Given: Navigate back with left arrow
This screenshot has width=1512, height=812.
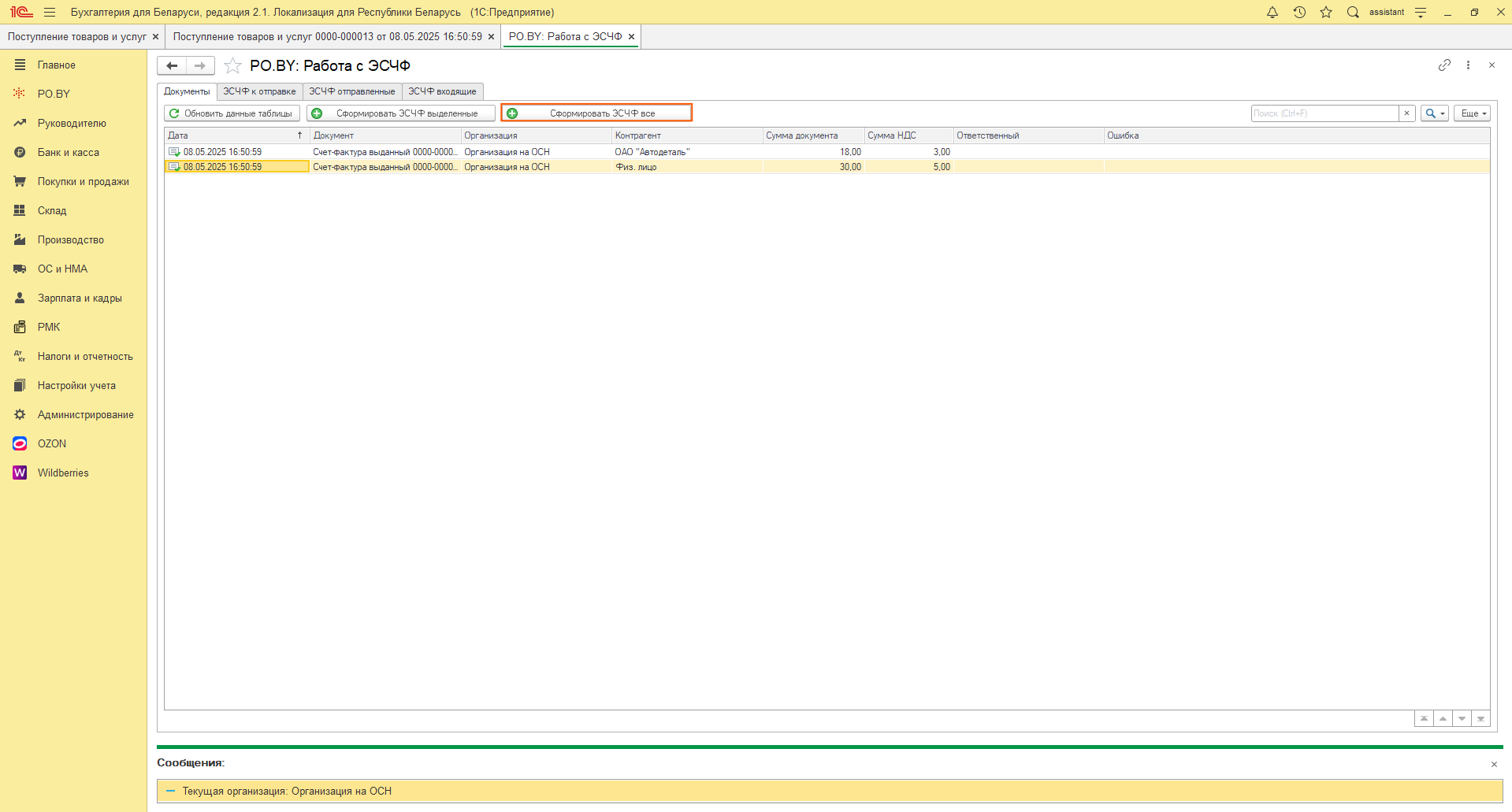Looking at the screenshot, I should pyautogui.click(x=172, y=65).
